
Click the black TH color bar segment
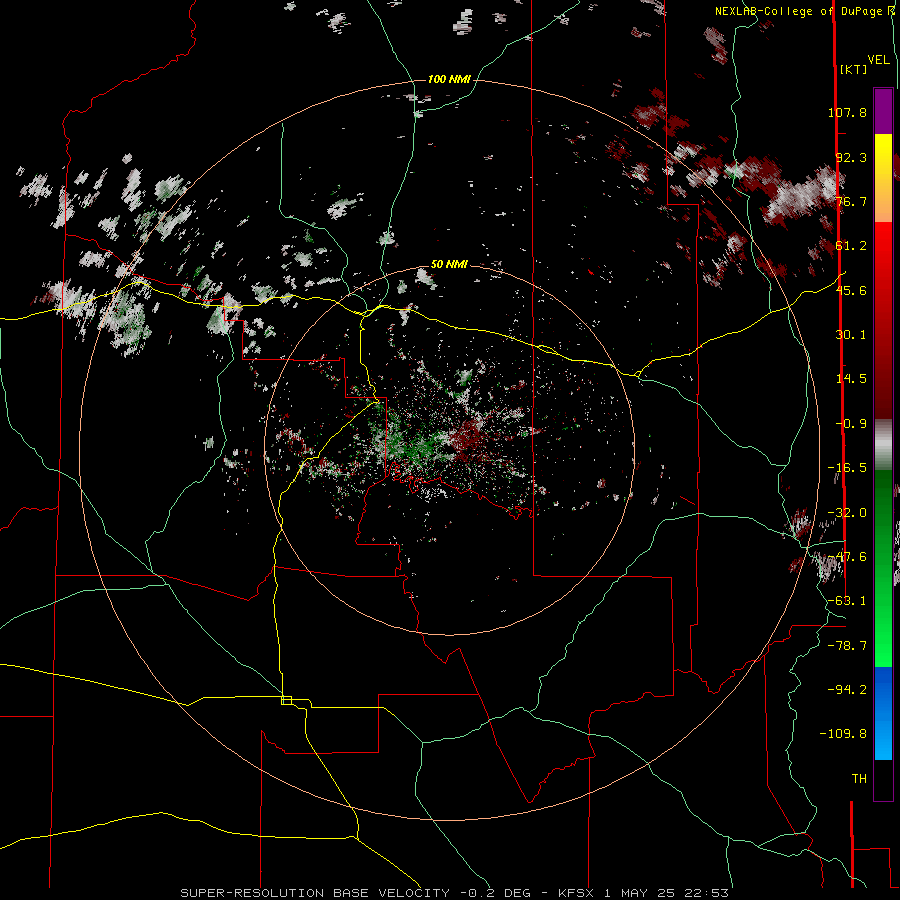coord(883,779)
